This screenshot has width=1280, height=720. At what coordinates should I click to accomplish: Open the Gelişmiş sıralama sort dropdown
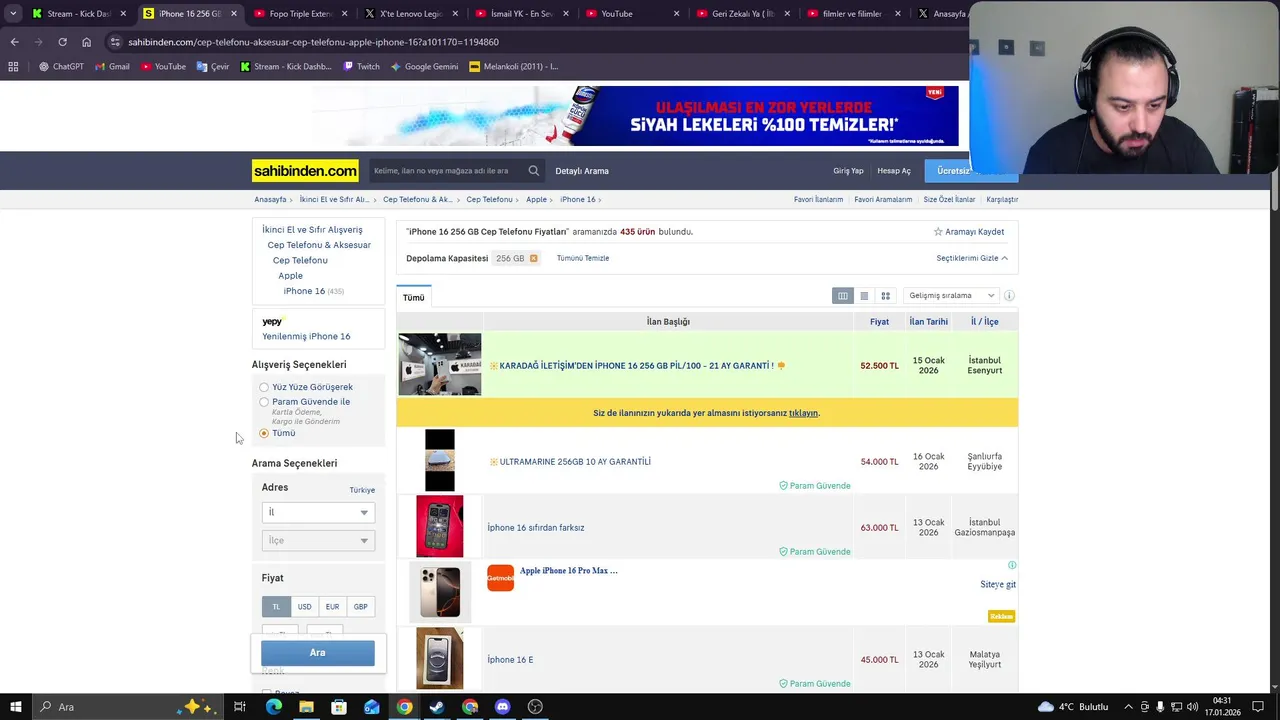point(950,296)
